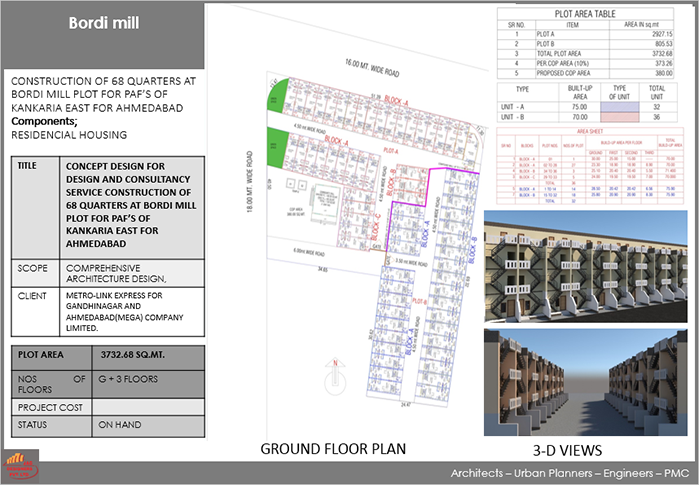Click the north arrow compass symbol

(335, 377)
